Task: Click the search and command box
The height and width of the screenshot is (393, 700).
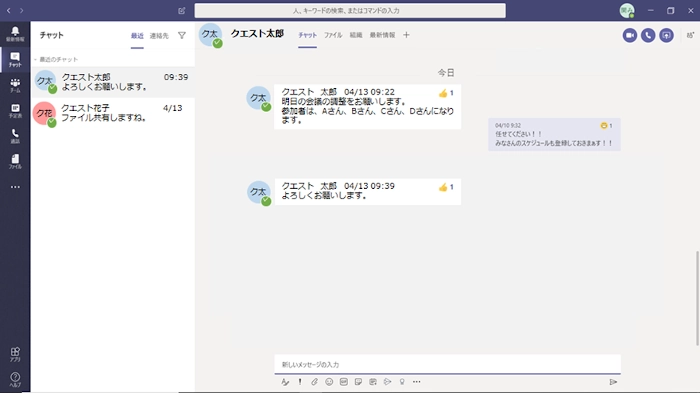Action: [x=350, y=11]
